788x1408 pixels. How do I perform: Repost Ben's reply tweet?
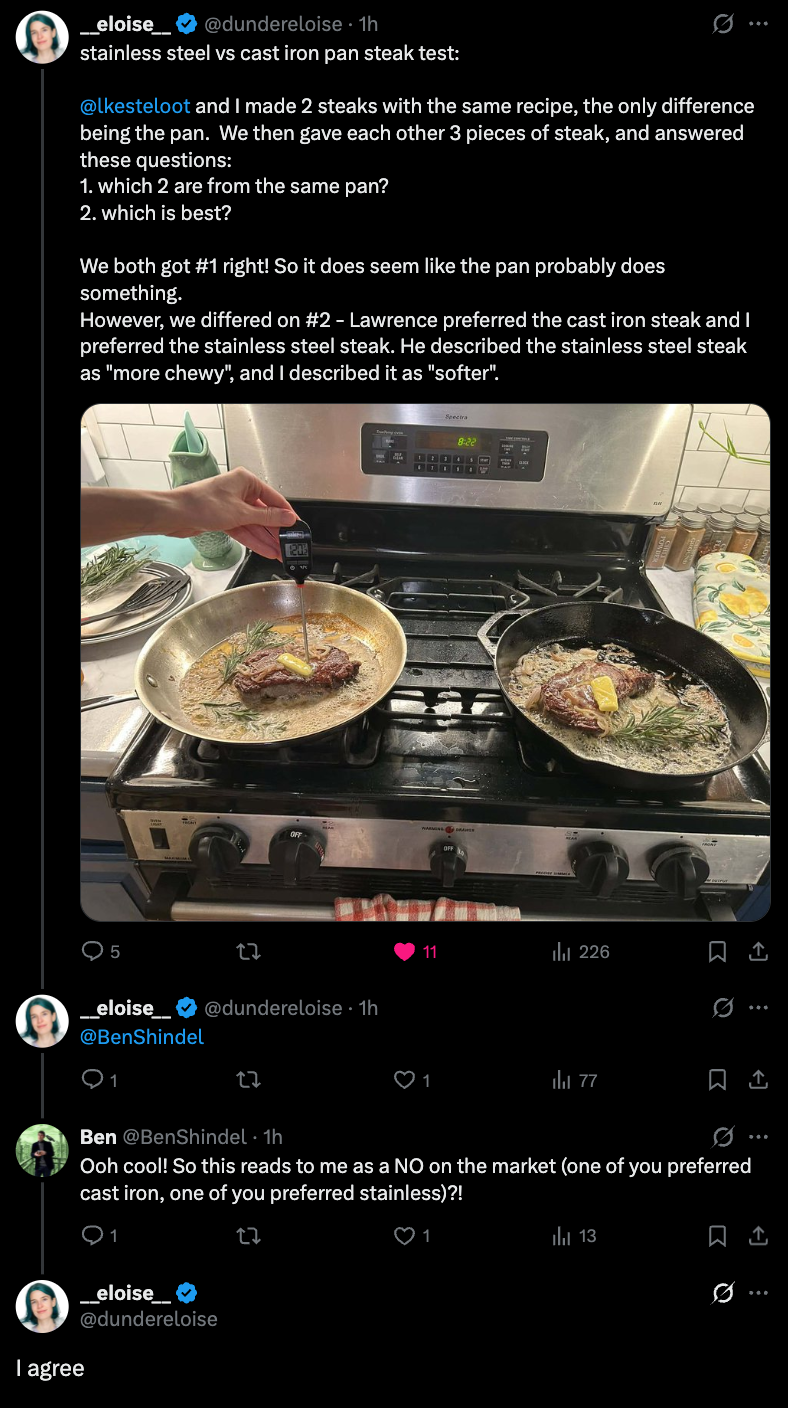coord(247,1236)
